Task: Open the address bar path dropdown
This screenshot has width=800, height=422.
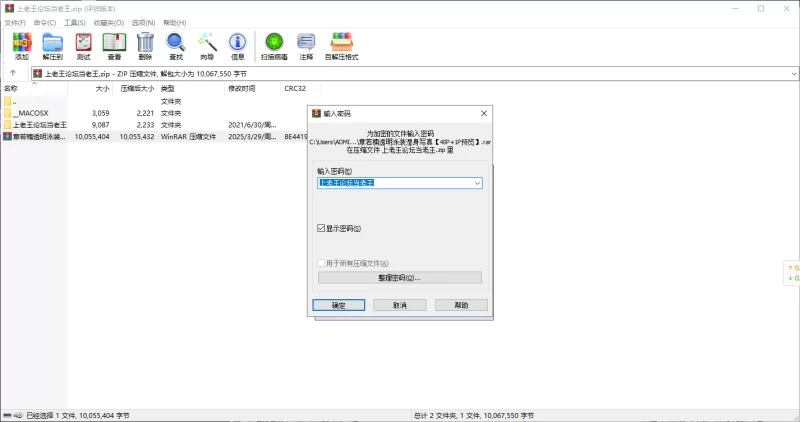Action: [x=793, y=73]
